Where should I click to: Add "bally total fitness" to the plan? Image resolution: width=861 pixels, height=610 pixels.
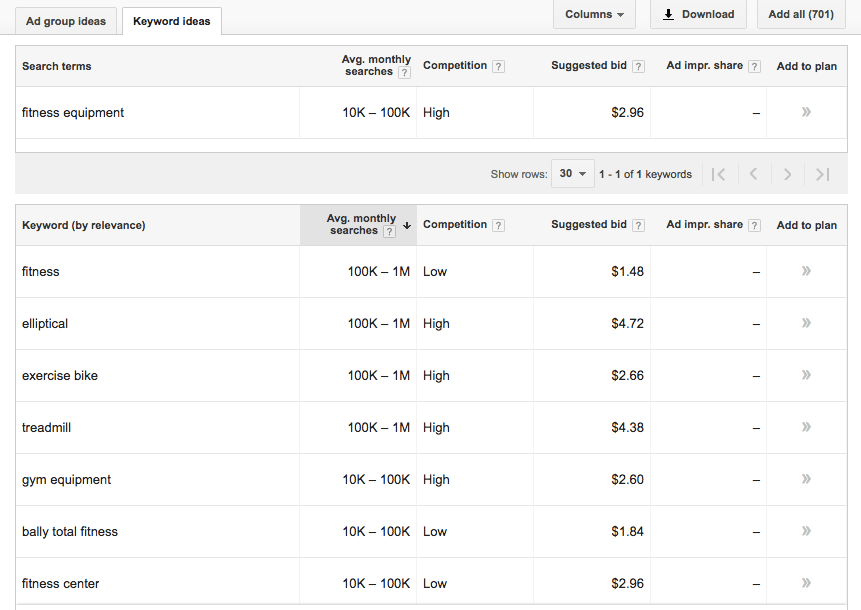click(x=806, y=531)
